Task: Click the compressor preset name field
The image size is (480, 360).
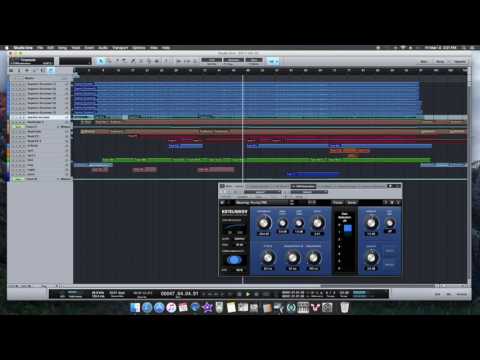Action: point(261,202)
